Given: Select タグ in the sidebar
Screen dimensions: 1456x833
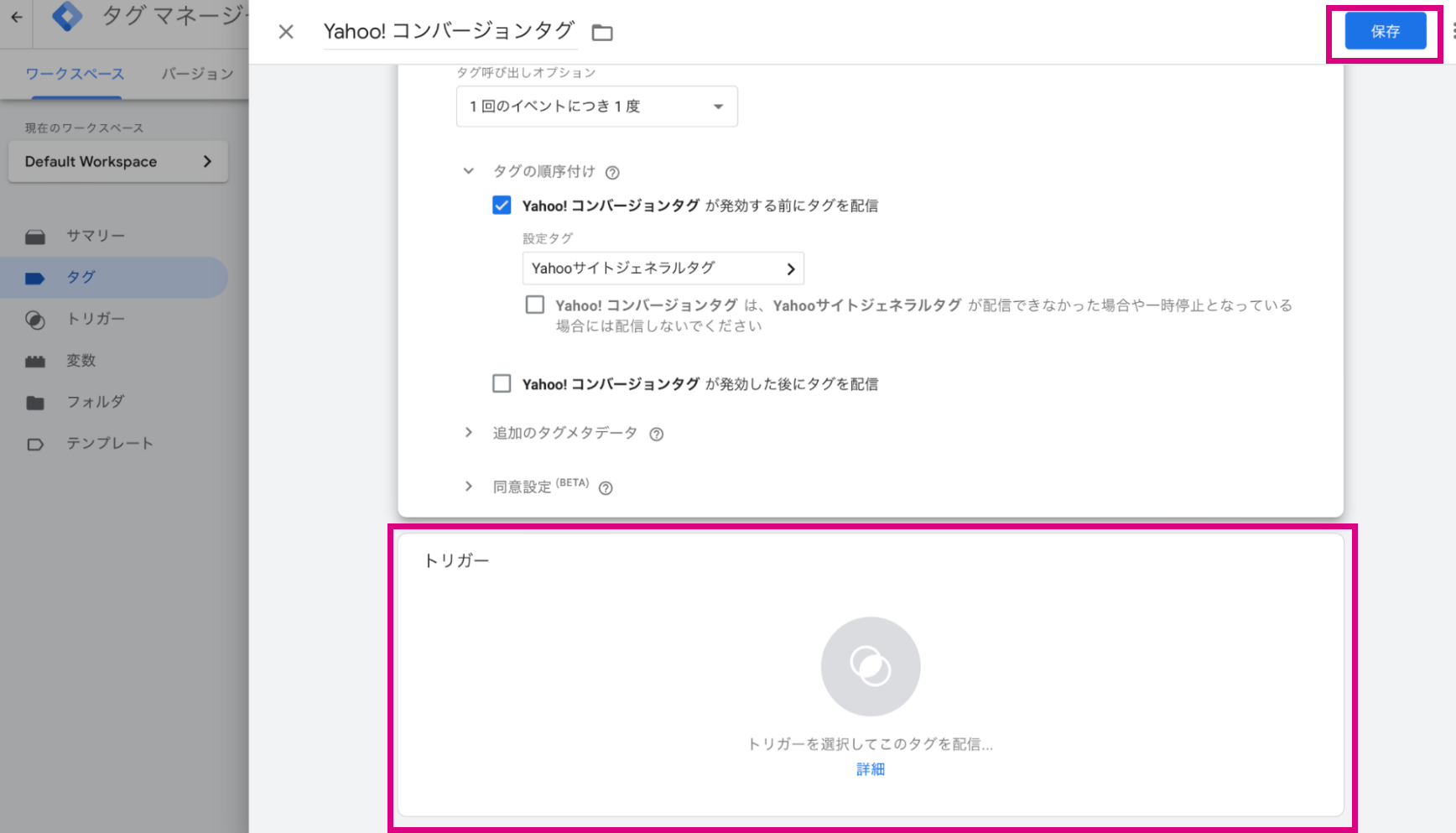Looking at the screenshot, I should click(114, 278).
